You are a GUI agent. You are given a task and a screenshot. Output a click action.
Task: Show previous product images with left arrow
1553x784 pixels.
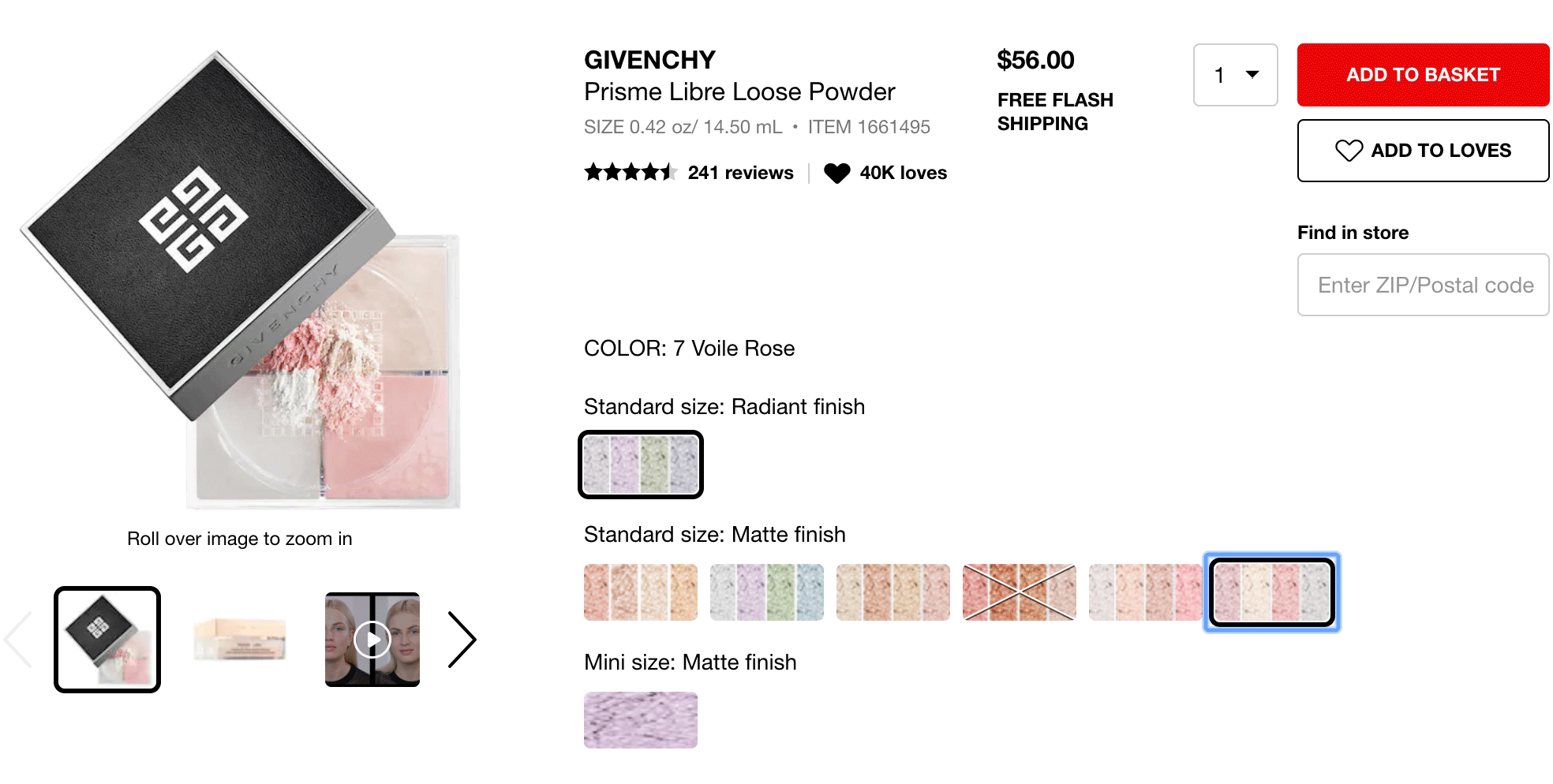pyautogui.click(x=18, y=640)
